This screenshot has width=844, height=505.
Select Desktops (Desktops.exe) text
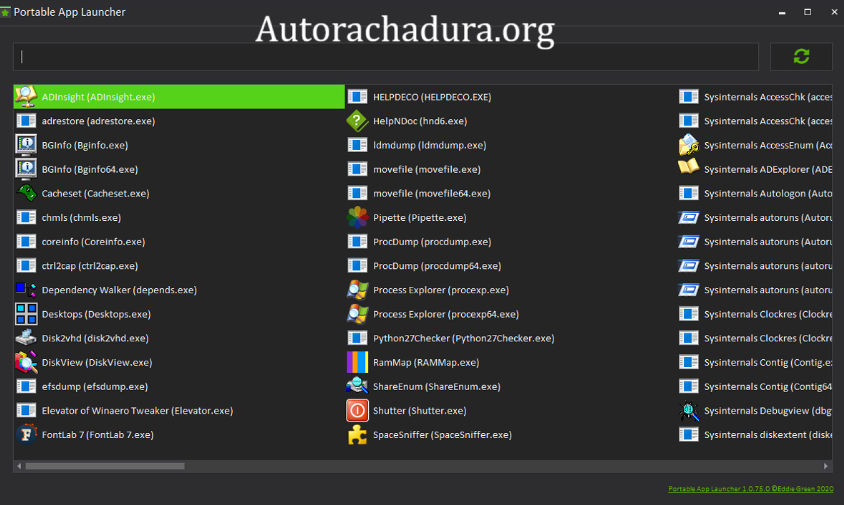pyautogui.click(x=96, y=314)
